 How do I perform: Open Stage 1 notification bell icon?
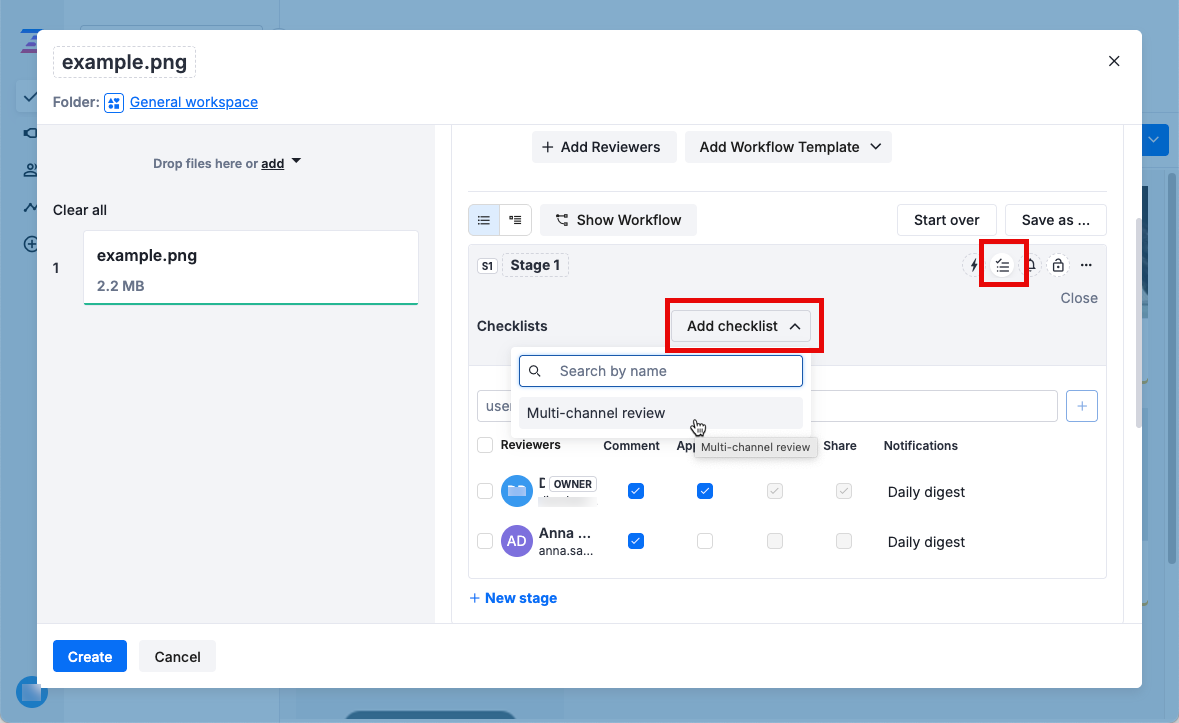pos(1032,265)
